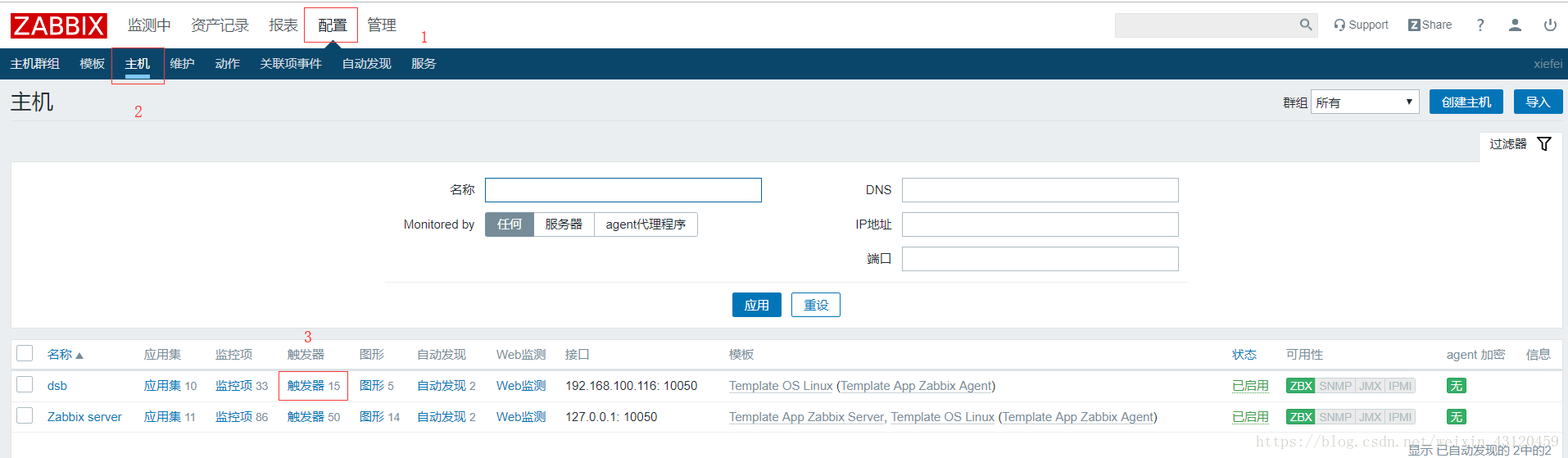
Task: Focus the 端口 filter field
Action: (1040, 259)
